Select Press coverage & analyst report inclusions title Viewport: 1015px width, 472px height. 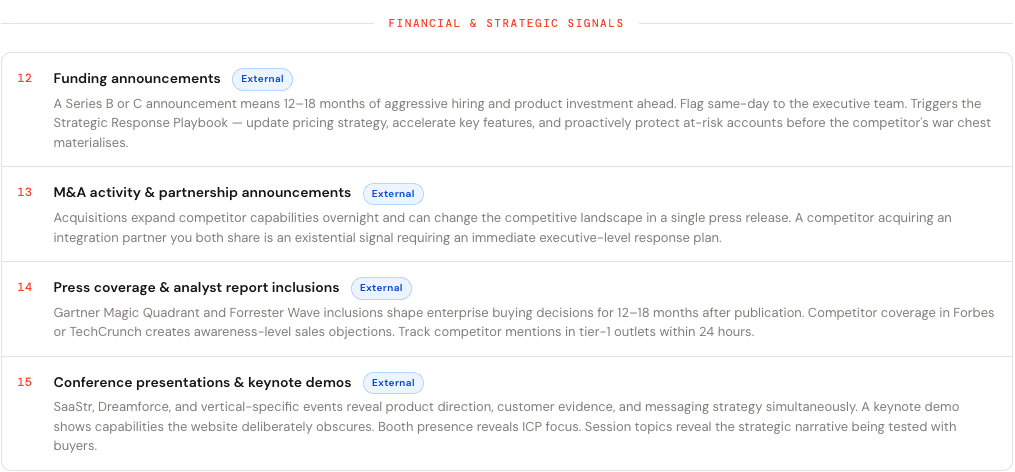pos(196,287)
